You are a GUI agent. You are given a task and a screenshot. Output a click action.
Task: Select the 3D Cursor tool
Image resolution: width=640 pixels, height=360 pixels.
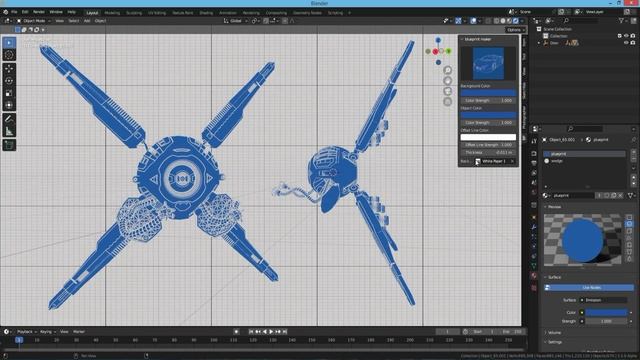click(x=9, y=55)
